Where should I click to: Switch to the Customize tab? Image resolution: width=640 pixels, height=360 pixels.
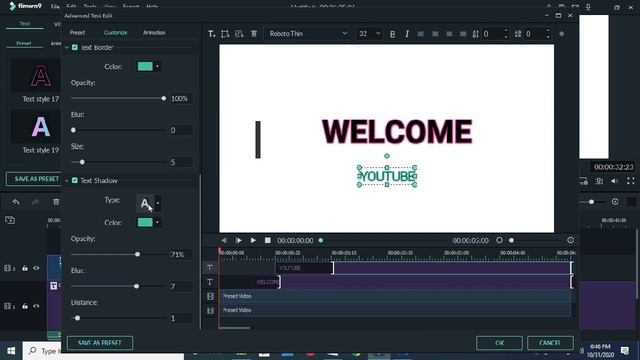coord(116,33)
